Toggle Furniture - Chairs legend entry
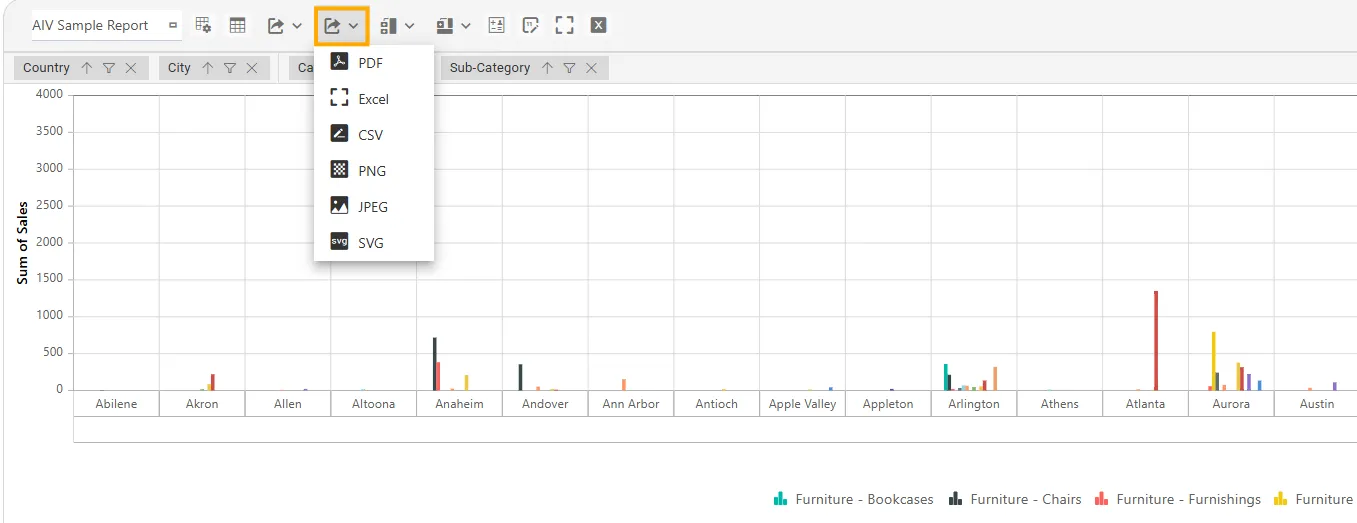Screen dimensions: 1357x523 pos(1015,499)
